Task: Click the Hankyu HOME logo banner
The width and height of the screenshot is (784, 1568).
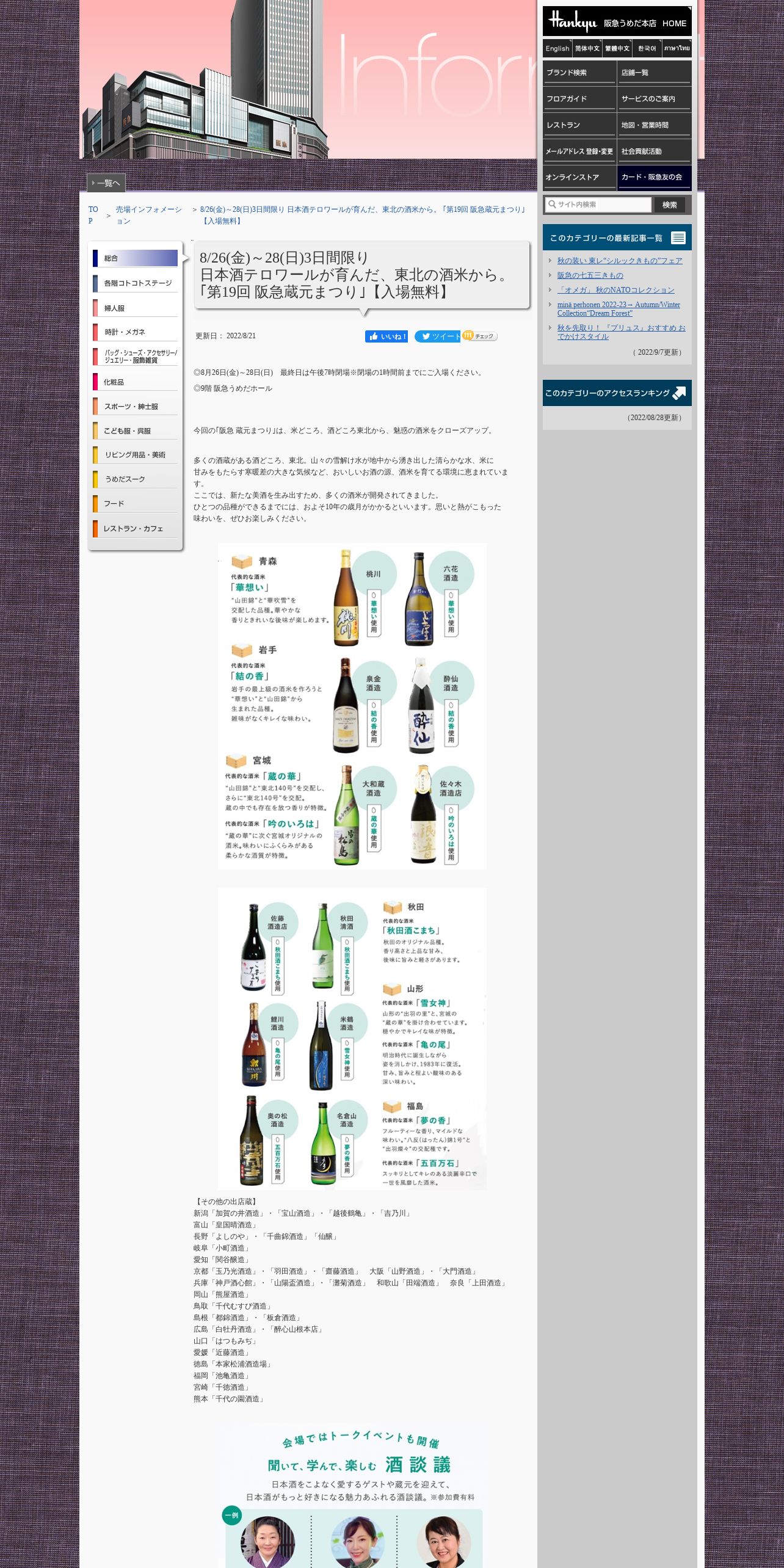Action: (x=617, y=22)
